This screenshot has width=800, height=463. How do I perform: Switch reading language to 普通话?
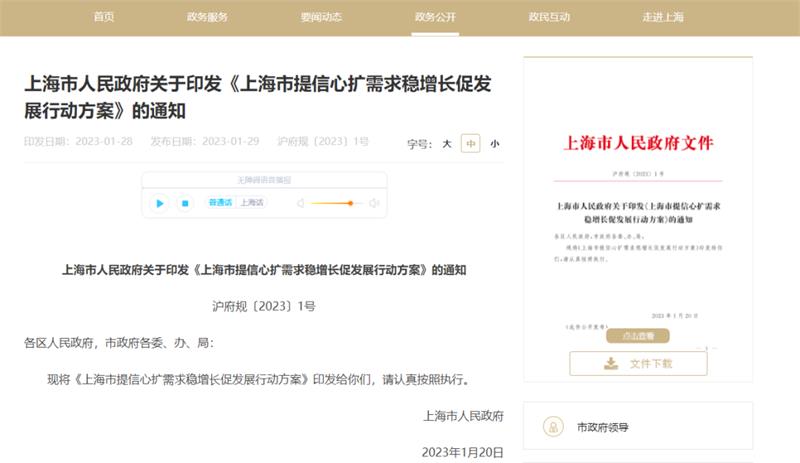click(220, 203)
